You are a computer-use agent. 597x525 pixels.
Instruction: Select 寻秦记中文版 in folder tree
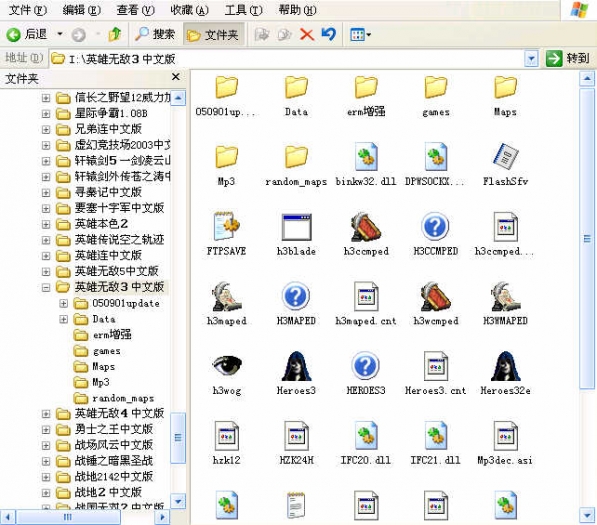click(x=108, y=192)
